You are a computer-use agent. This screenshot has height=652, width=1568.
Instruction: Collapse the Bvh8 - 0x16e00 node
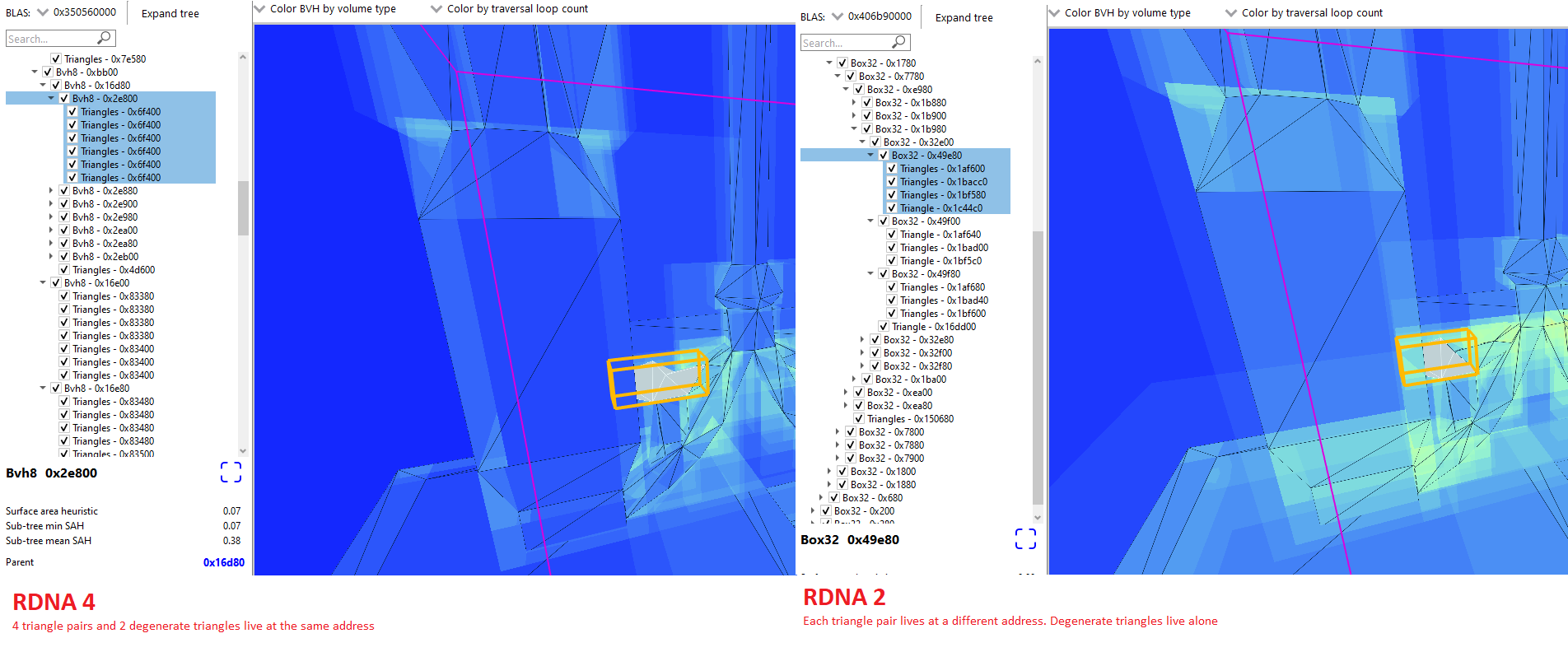click(43, 283)
